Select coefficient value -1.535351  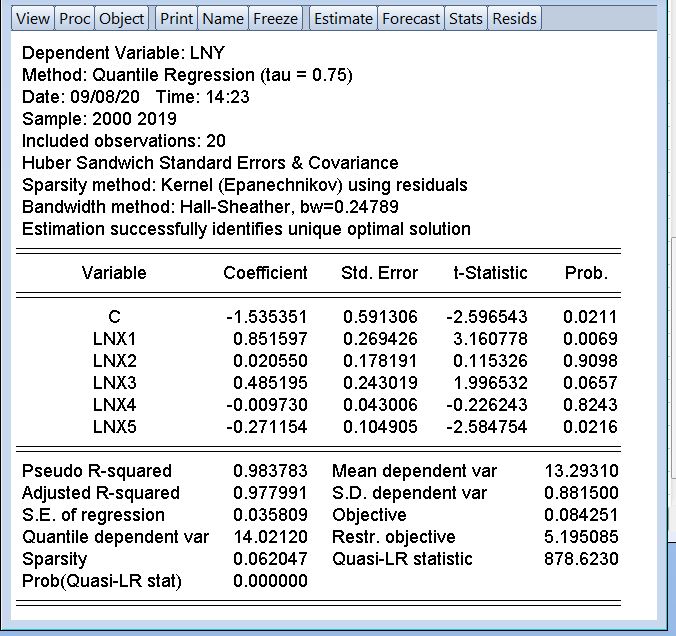click(x=267, y=317)
